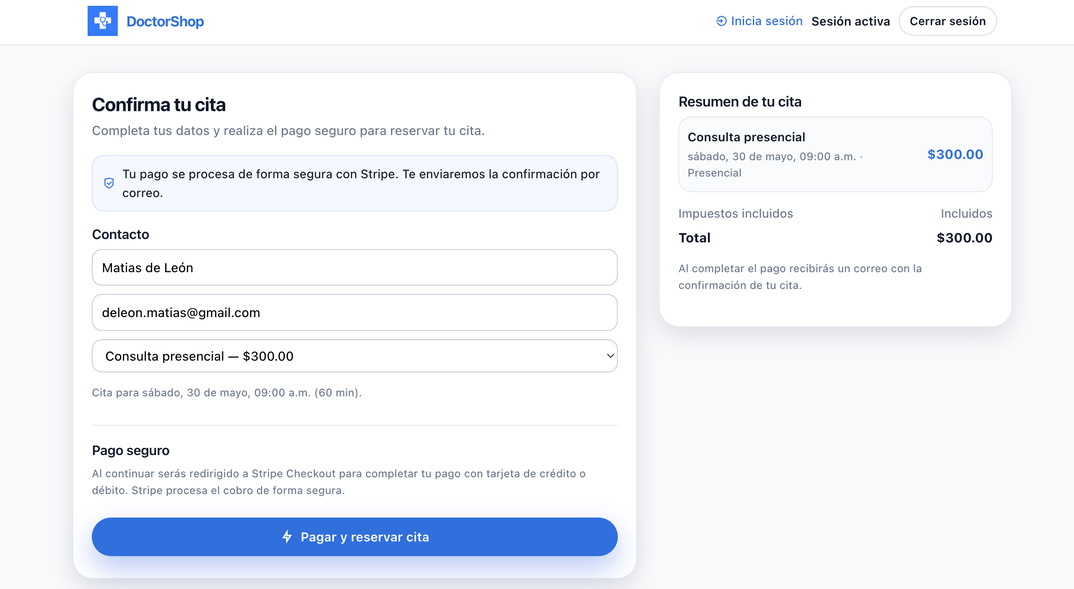Screen dimensions: 1074x589
Task: Click Pagar y reservar cita button
Action: (355, 537)
